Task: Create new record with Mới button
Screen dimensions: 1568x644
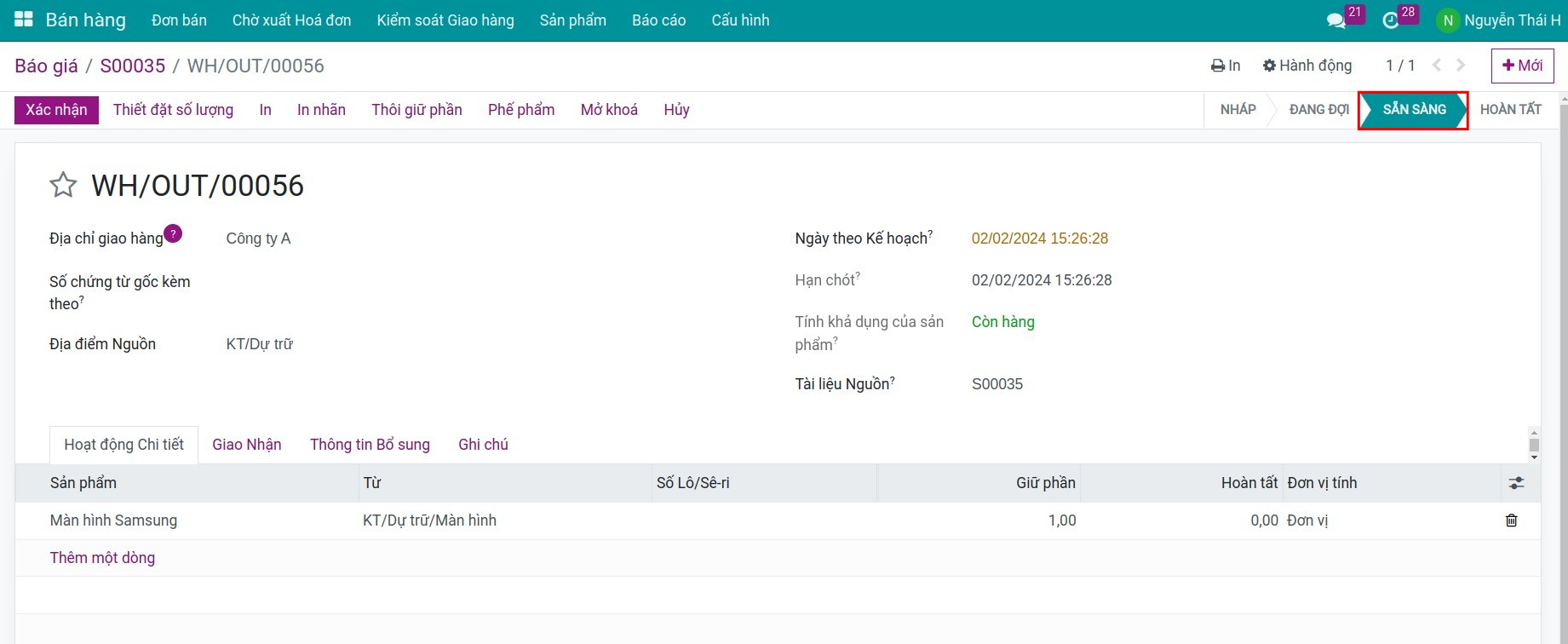Action: pos(1522,66)
